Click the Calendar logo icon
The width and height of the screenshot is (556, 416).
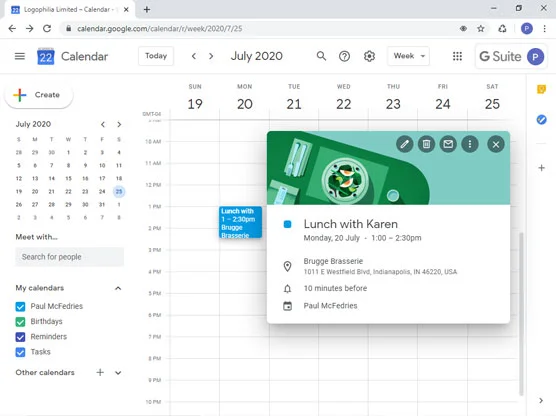click(x=46, y=56)
